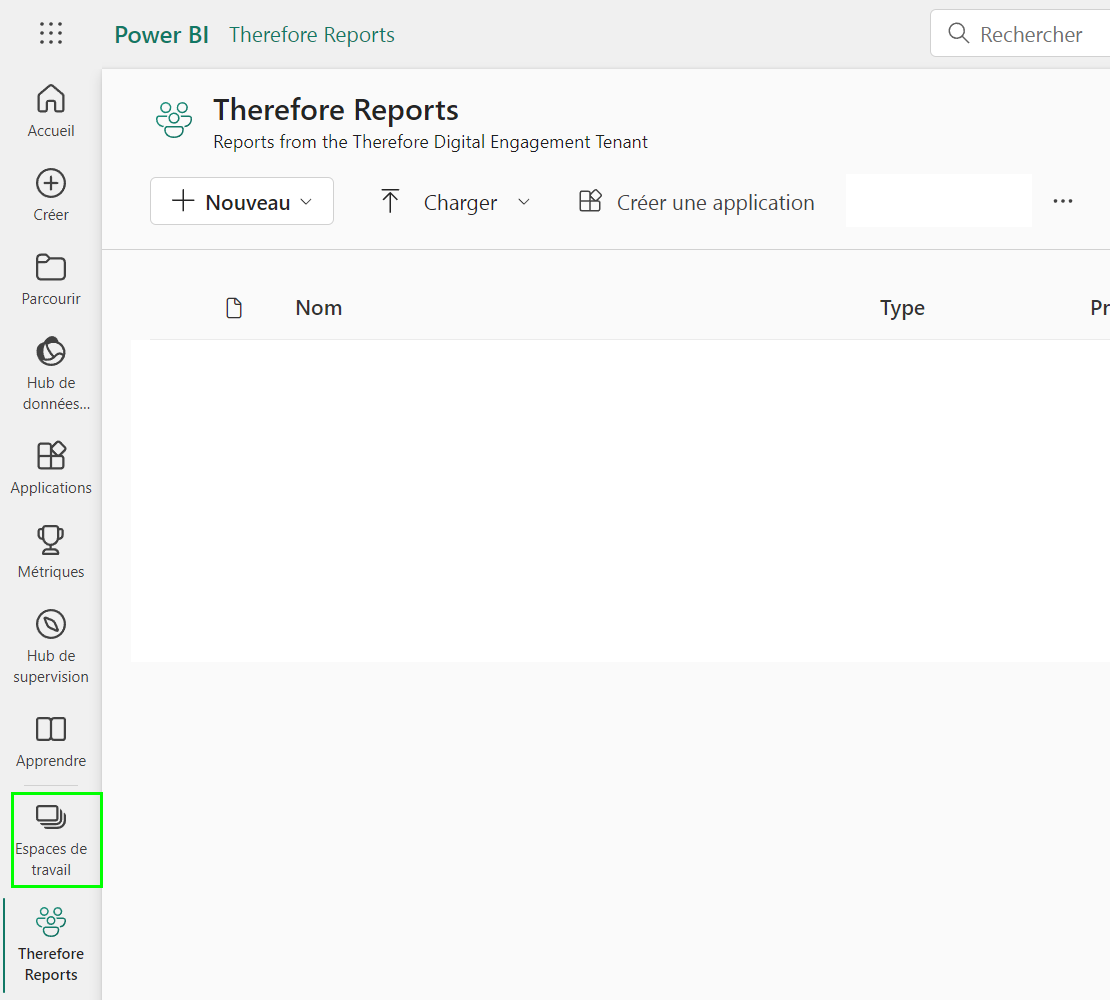1110x1000 pixels.
Task: Click the Therefore Reports workspace title
Action: click(x=335, y=109)
